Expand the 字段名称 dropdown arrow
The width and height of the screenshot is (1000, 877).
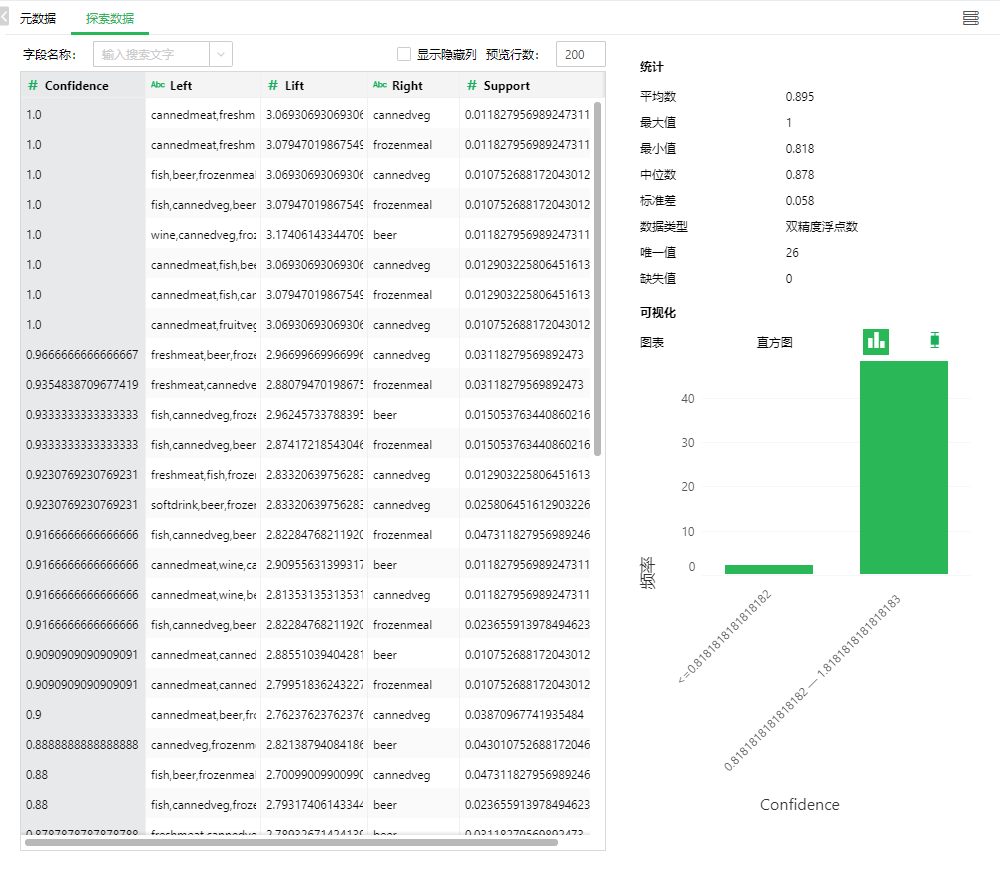(x=221, y=55)
